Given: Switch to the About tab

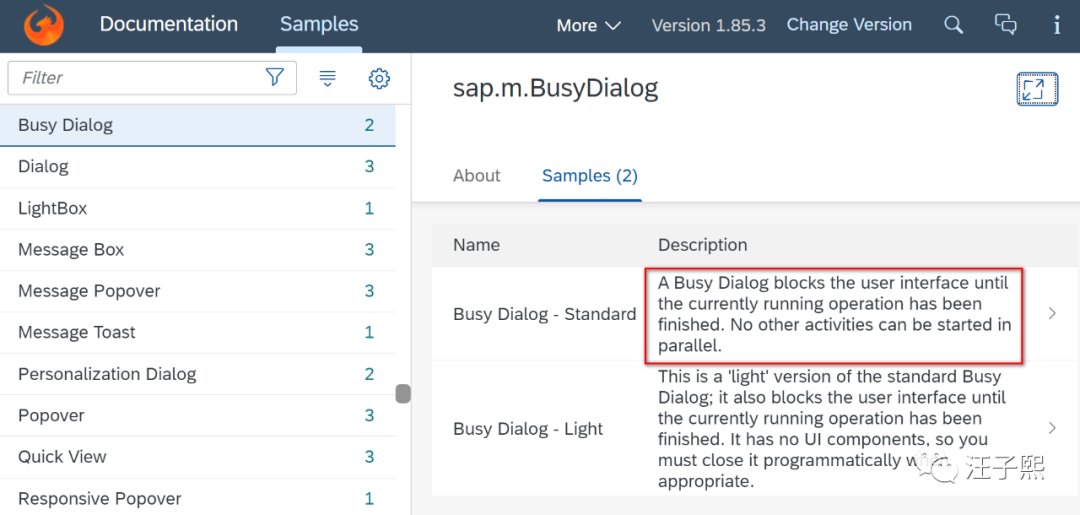Looking at the screenshot, I should pyautogui.click(x=476, y=176).
